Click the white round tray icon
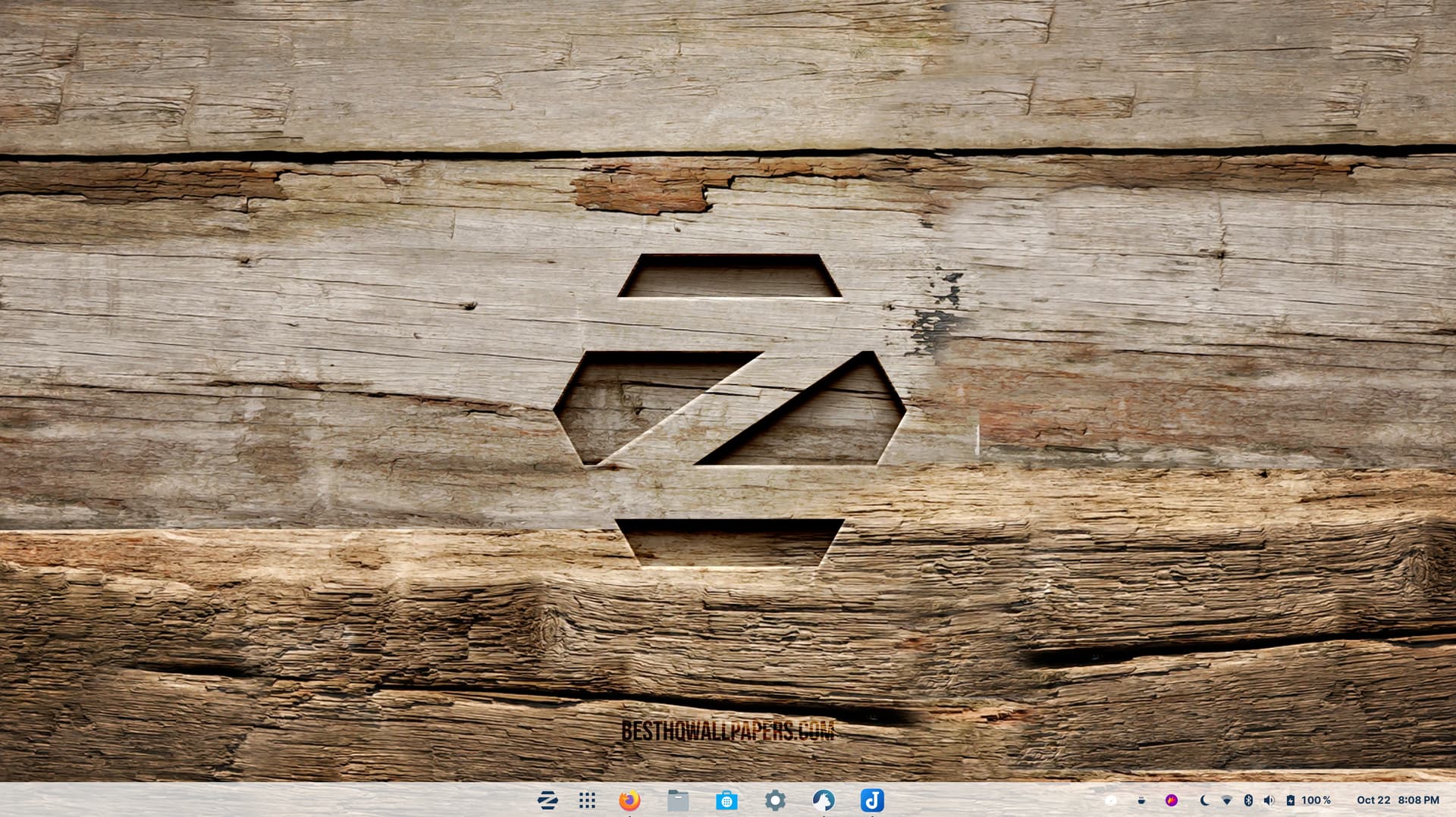This screenshot has height=817, width=1456. tap(1111, 800)
